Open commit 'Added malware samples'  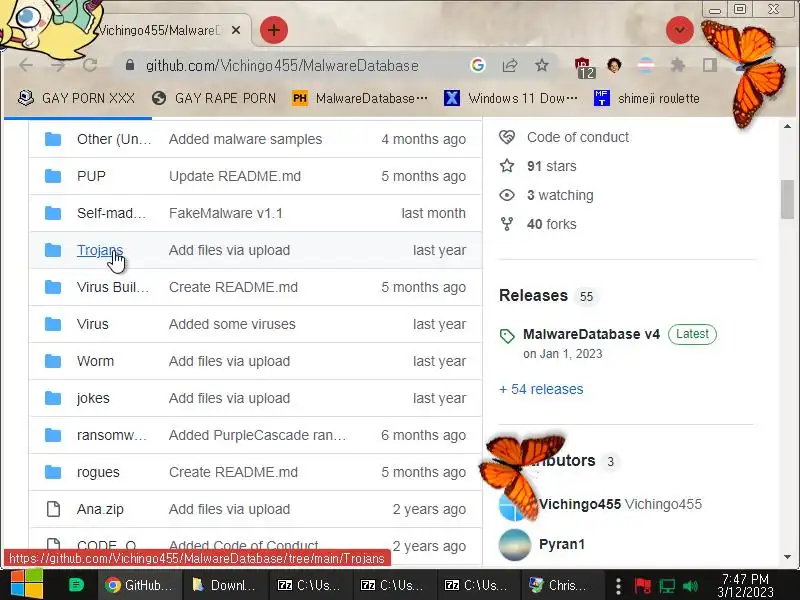point(245,139)
